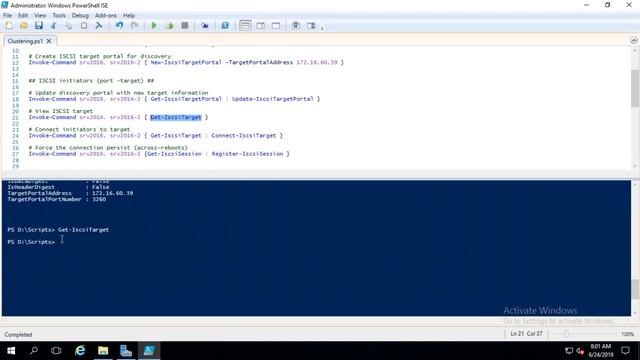Open the Edit menu

click(x=23, y=16)
